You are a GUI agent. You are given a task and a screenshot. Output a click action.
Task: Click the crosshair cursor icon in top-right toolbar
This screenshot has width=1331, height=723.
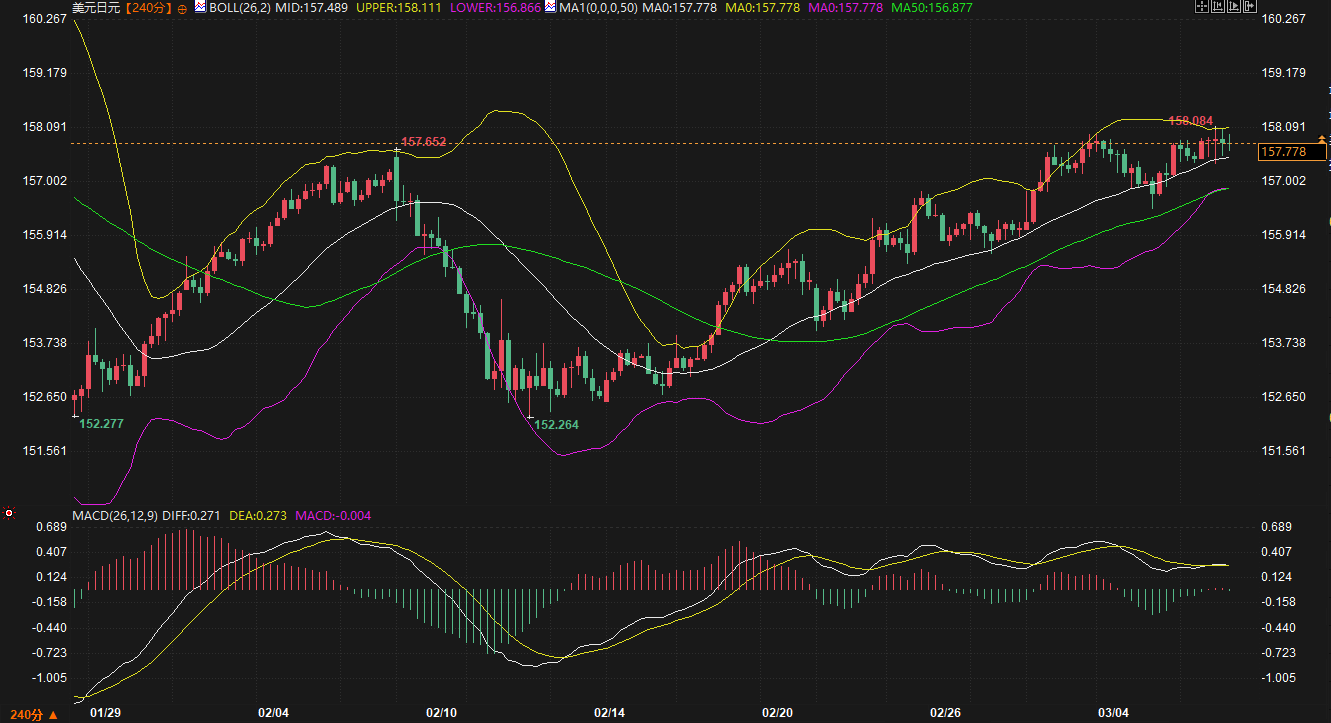1201,7
